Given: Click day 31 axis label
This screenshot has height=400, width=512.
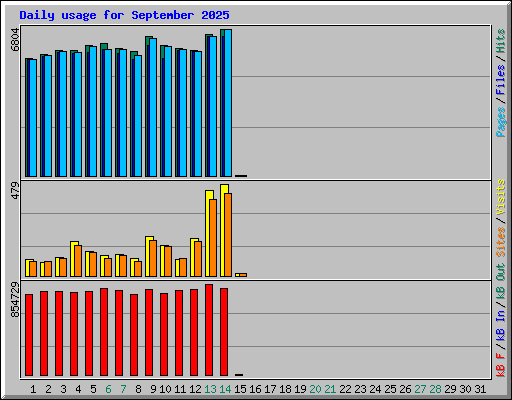Looking at the screenshot, I should (x=480, y=389).
